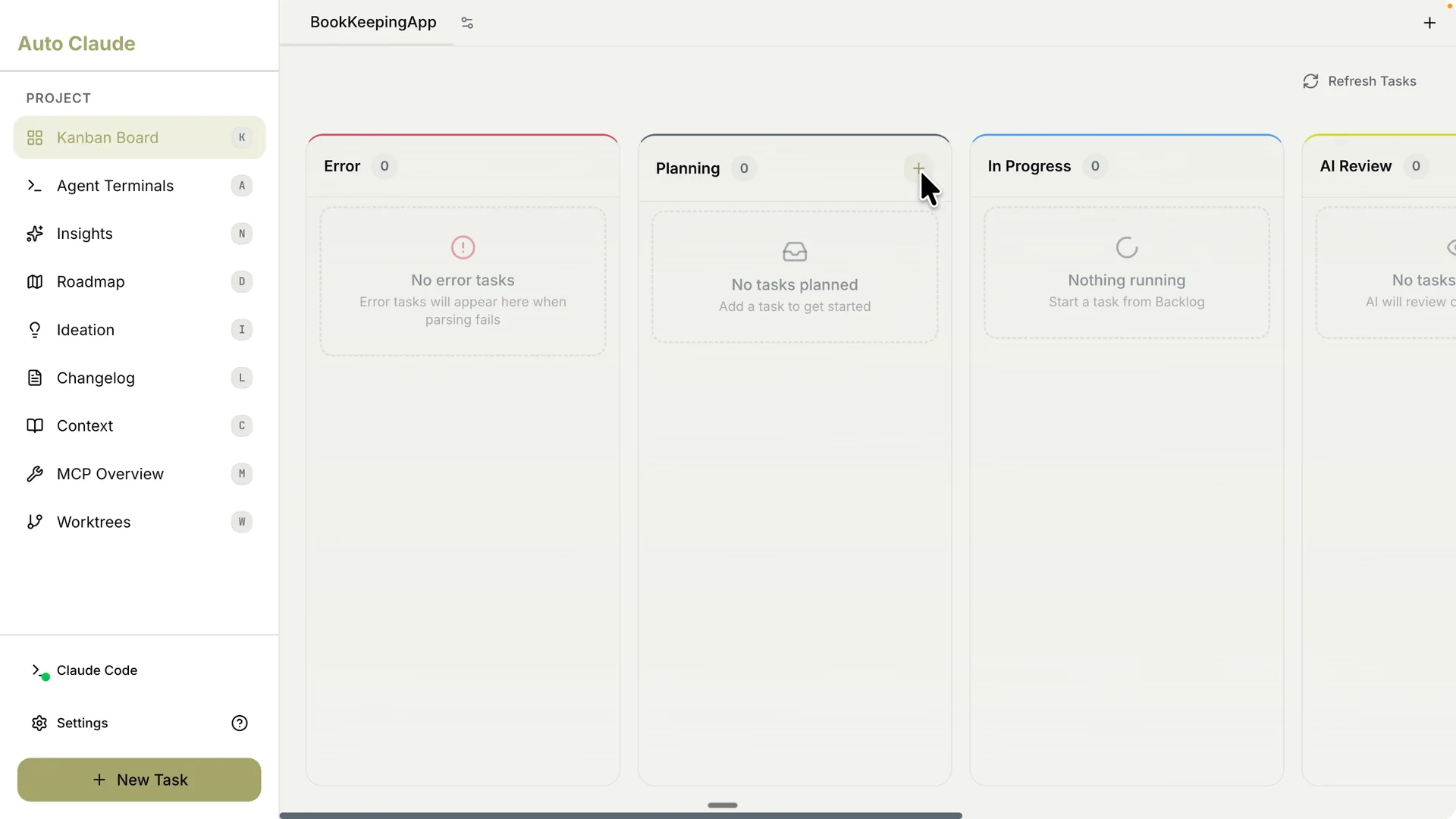This screenshot has width=1456, height=819.
Task: Click the In Progress count badge
Action: (1095, 166)
